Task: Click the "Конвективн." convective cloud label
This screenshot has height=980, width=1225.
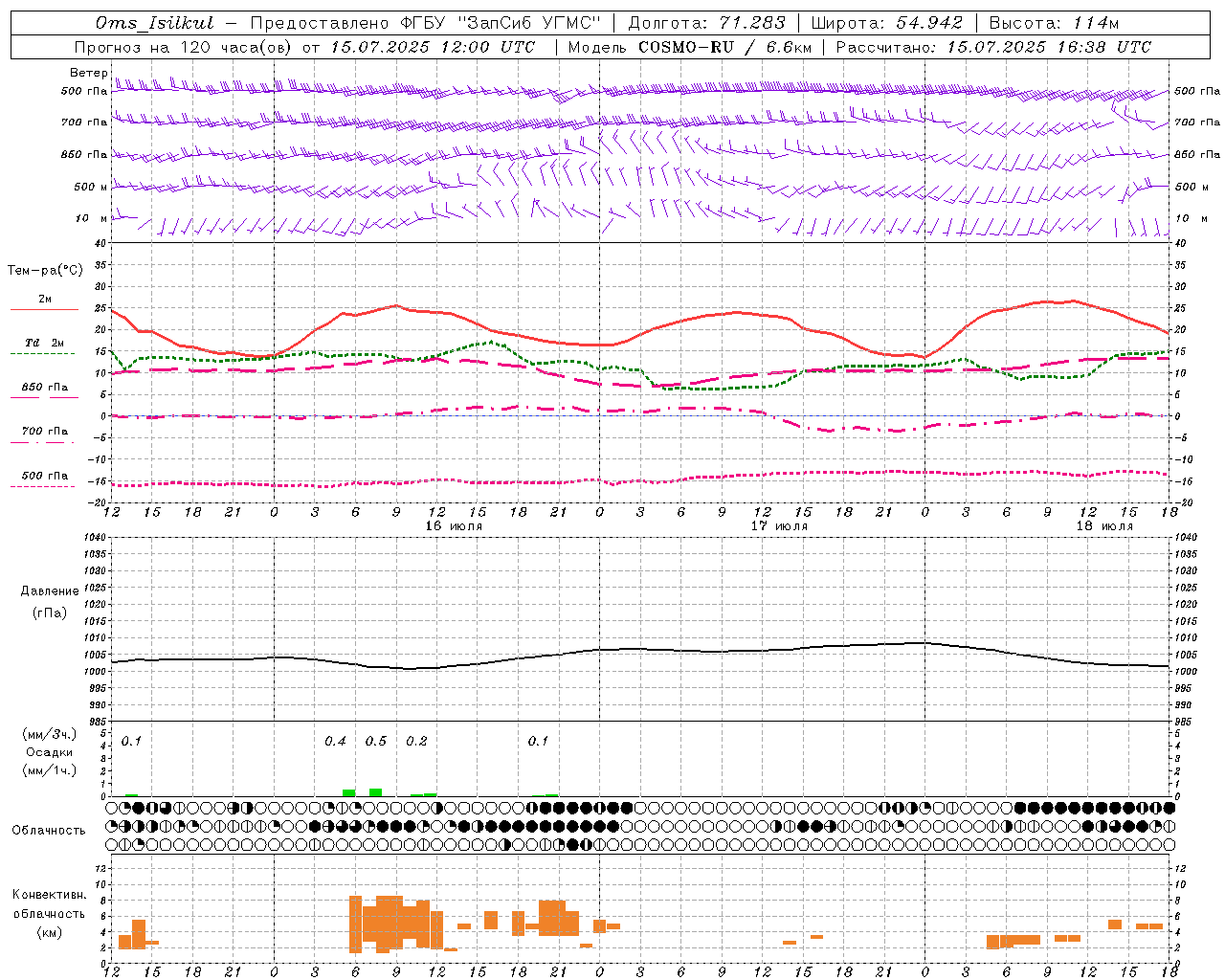Action: point(49,895)
